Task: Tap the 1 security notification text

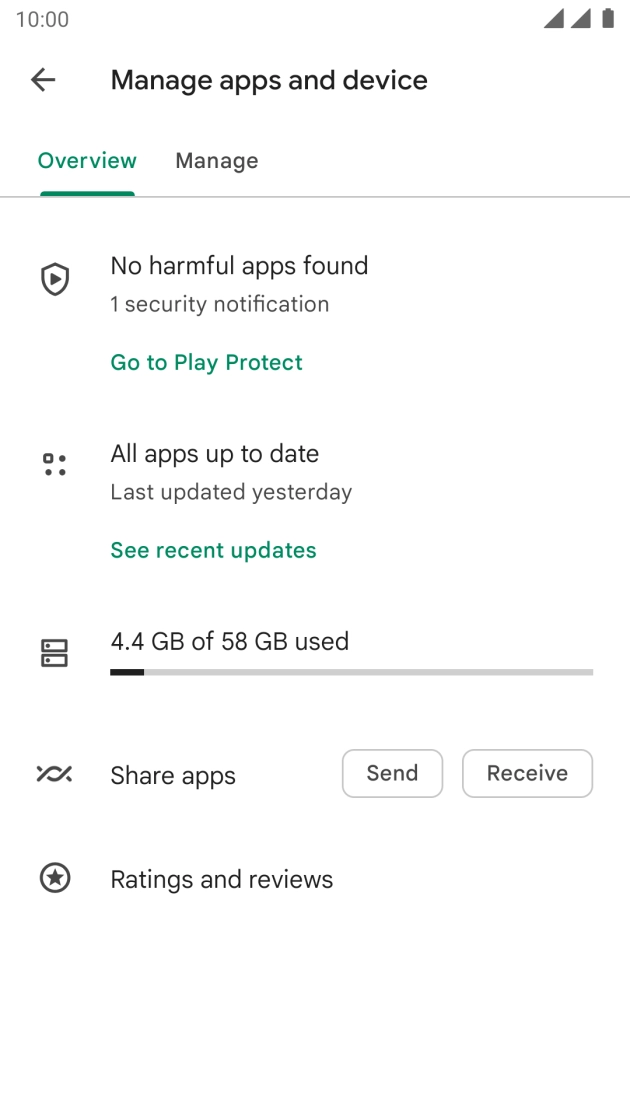Action: click(219, 304)
